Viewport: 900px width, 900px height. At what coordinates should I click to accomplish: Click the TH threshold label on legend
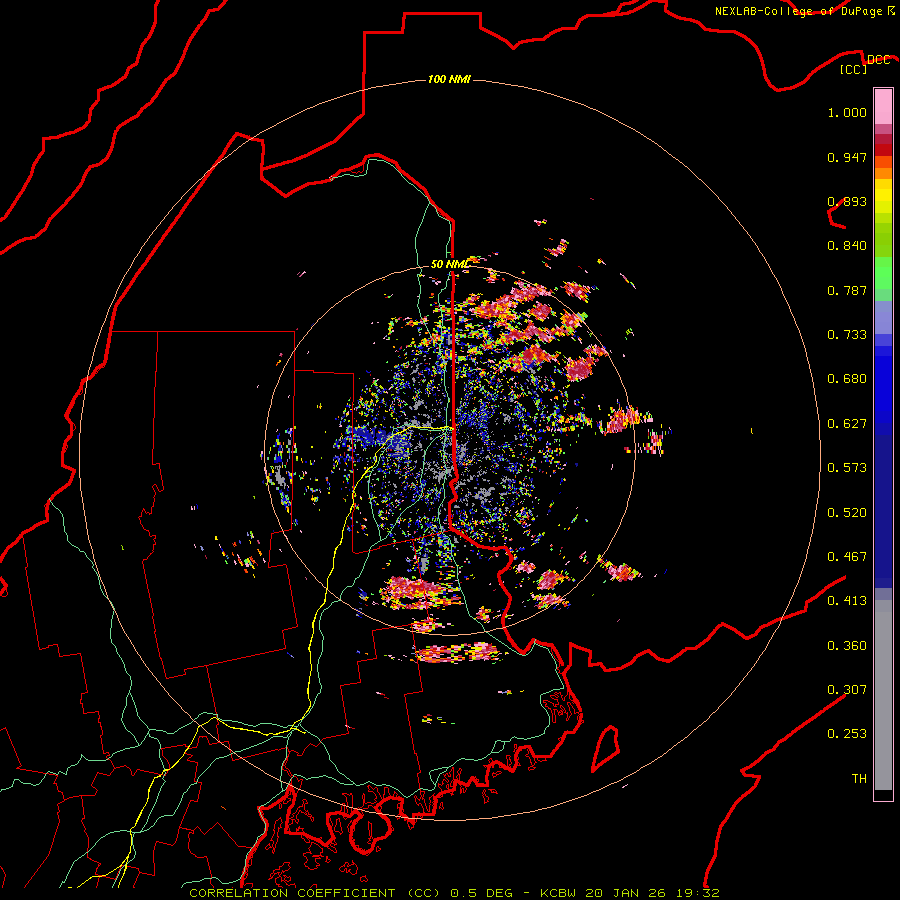(859, 778)
